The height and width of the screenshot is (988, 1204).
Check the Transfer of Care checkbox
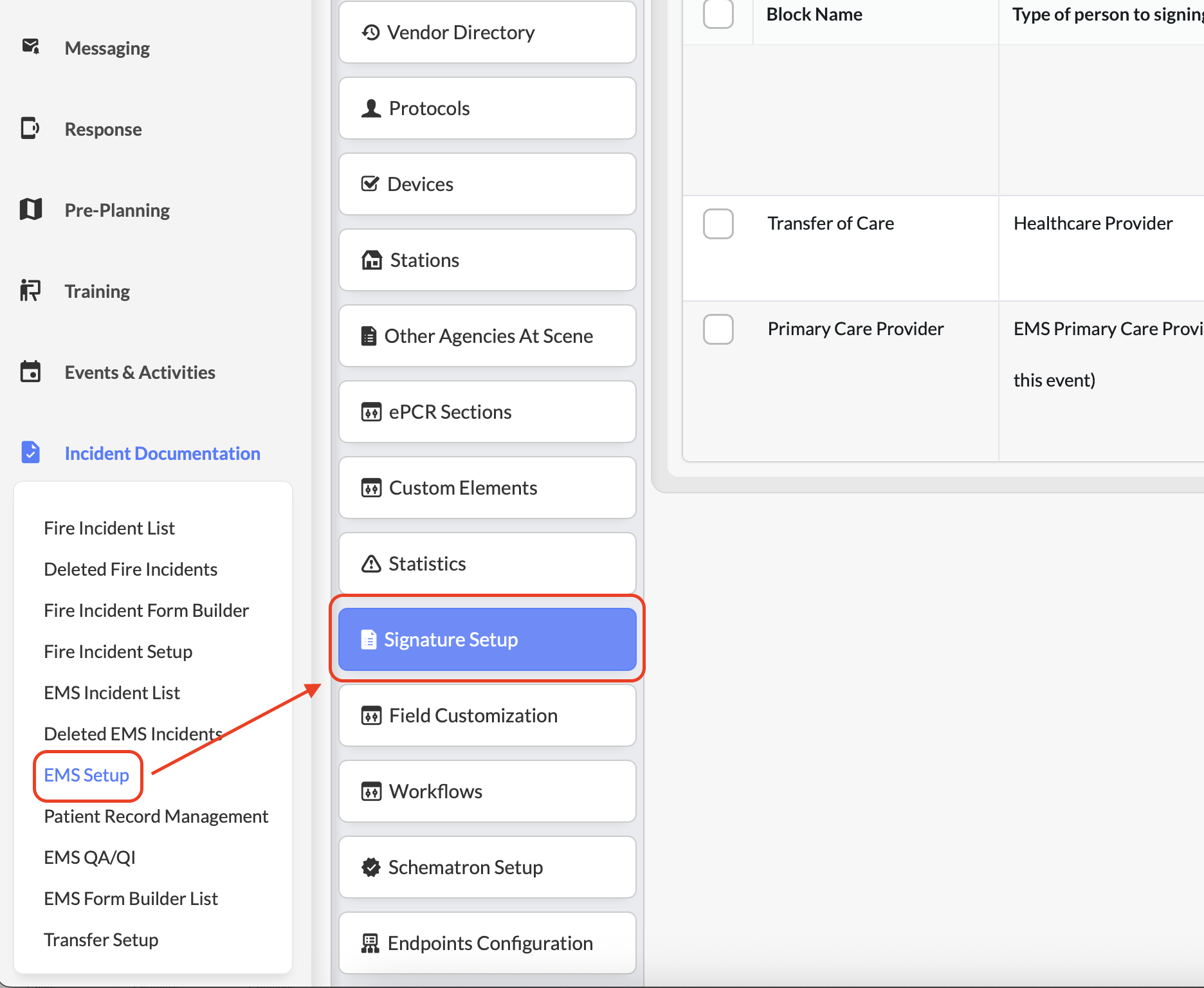tap(718, 224)
